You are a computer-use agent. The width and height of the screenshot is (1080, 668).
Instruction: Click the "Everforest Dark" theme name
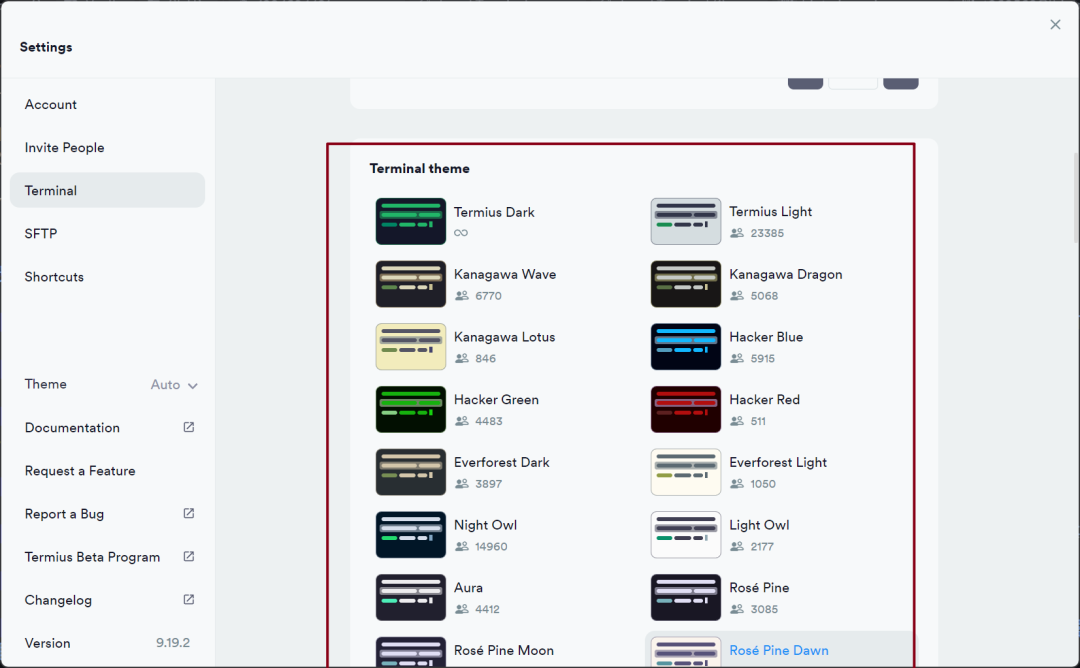pos(501,463)
